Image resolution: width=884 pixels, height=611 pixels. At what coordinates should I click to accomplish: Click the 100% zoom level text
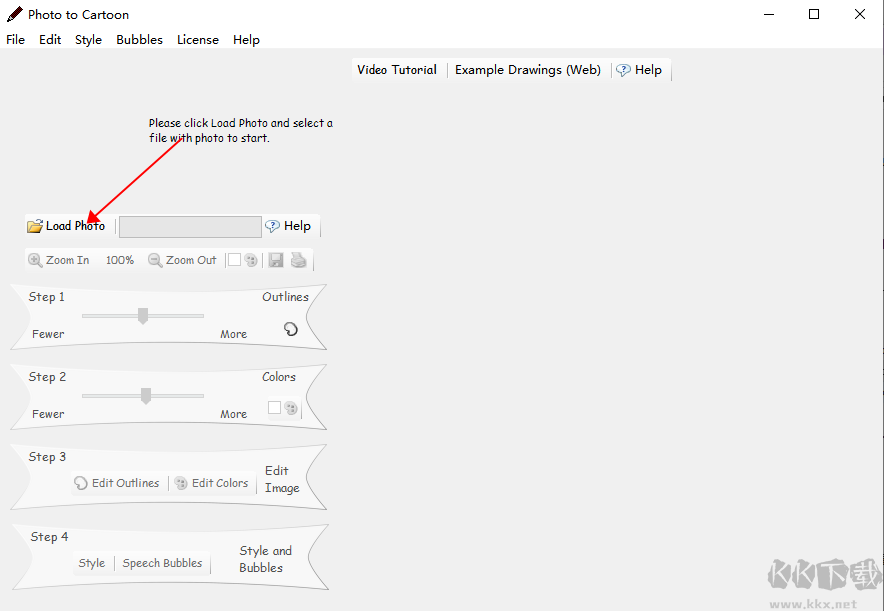pos(120,260)
